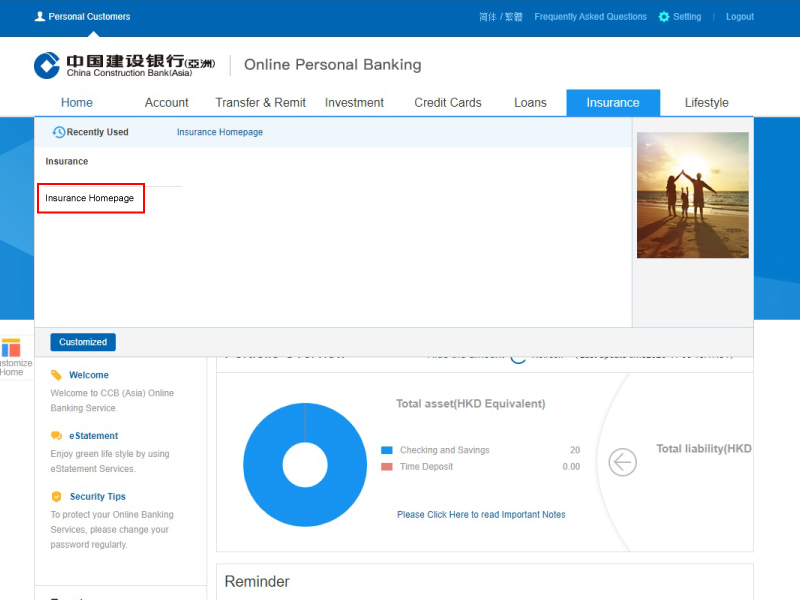Click the Welcome tag icon
This screenshot has width=800, height=600.
(56, 375)
